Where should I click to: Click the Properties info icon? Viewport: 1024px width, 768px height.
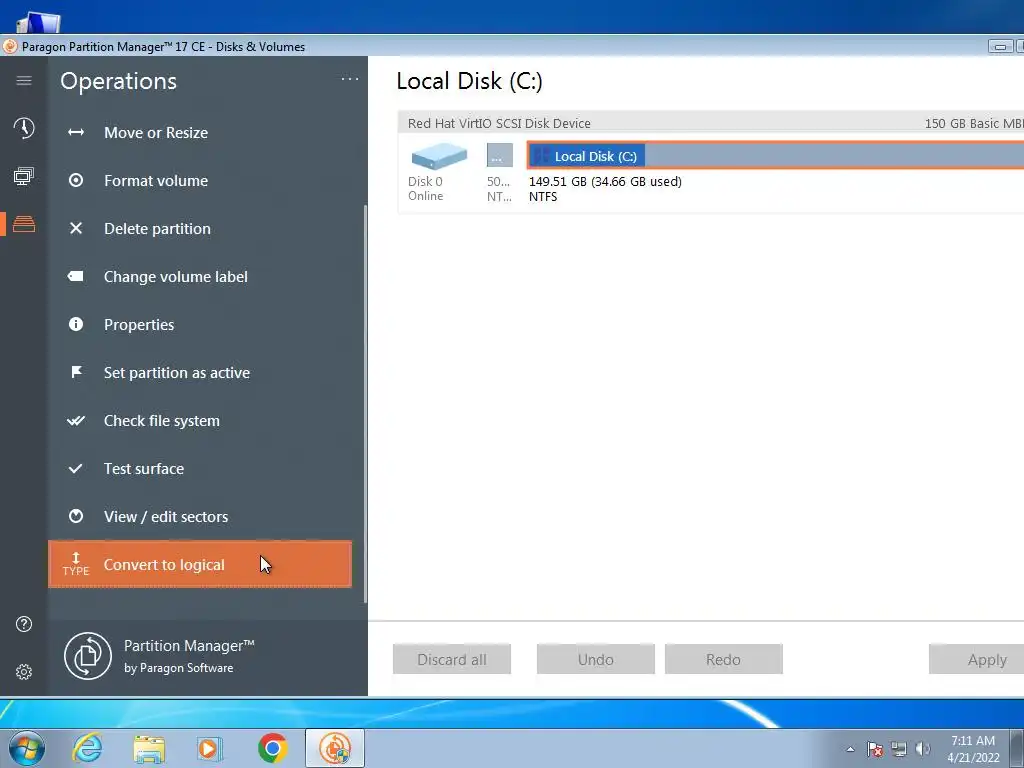pyautogui.click(x=76, y=324)
